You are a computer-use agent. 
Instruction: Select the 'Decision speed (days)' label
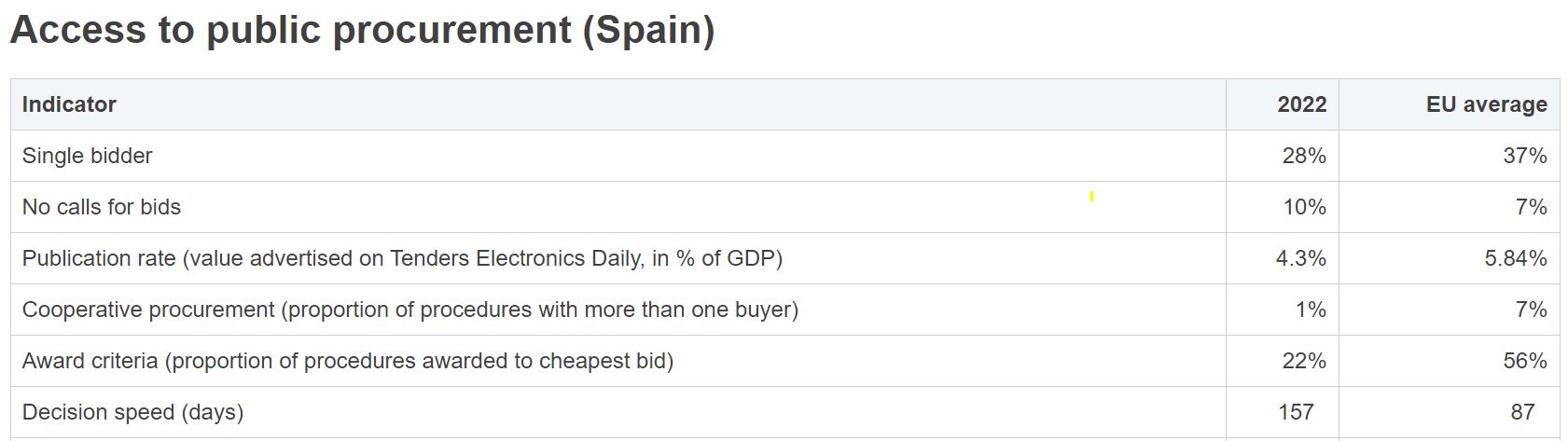point(132,412)
